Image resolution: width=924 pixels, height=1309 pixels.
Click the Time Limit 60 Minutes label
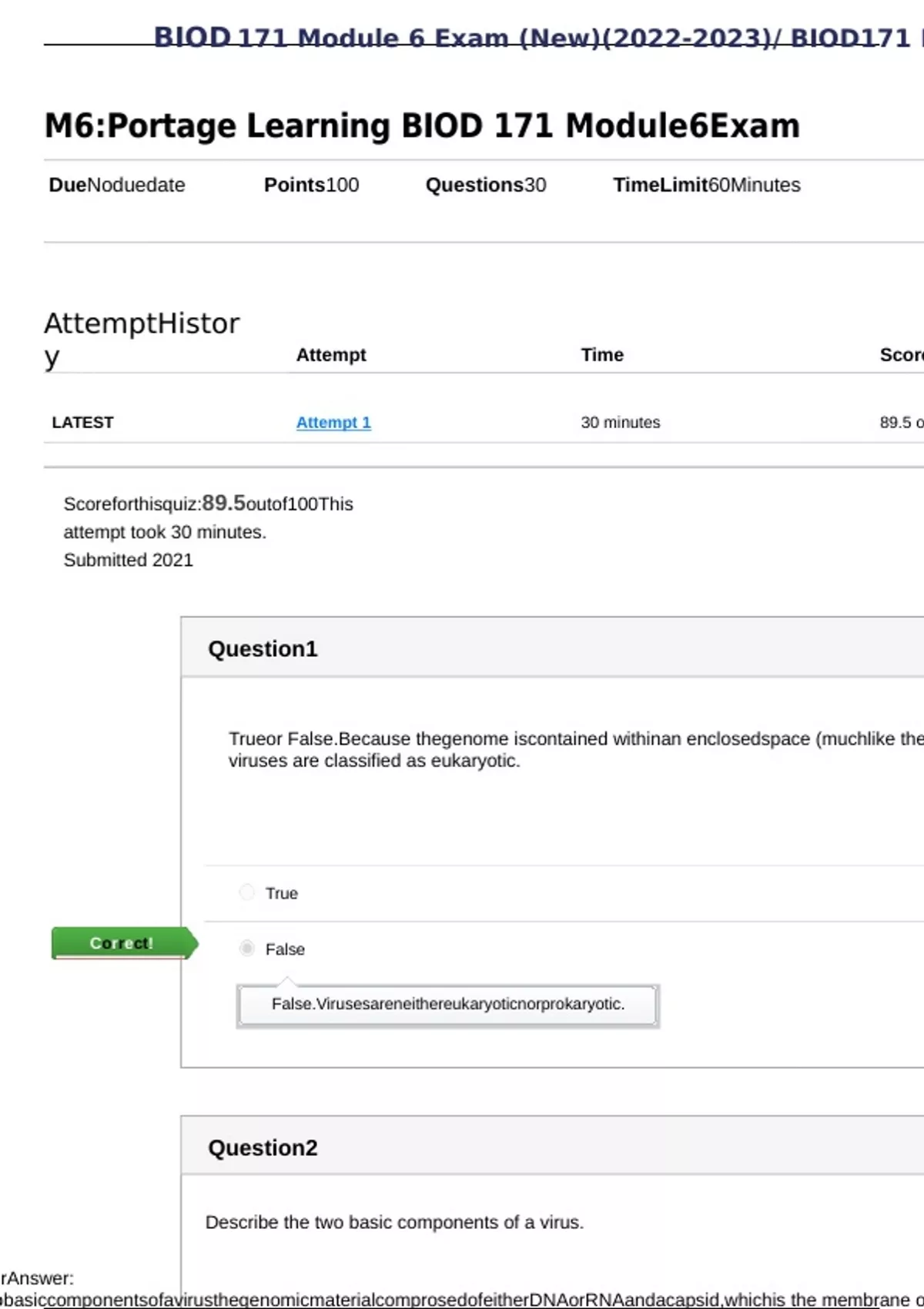tap(706, 186)
